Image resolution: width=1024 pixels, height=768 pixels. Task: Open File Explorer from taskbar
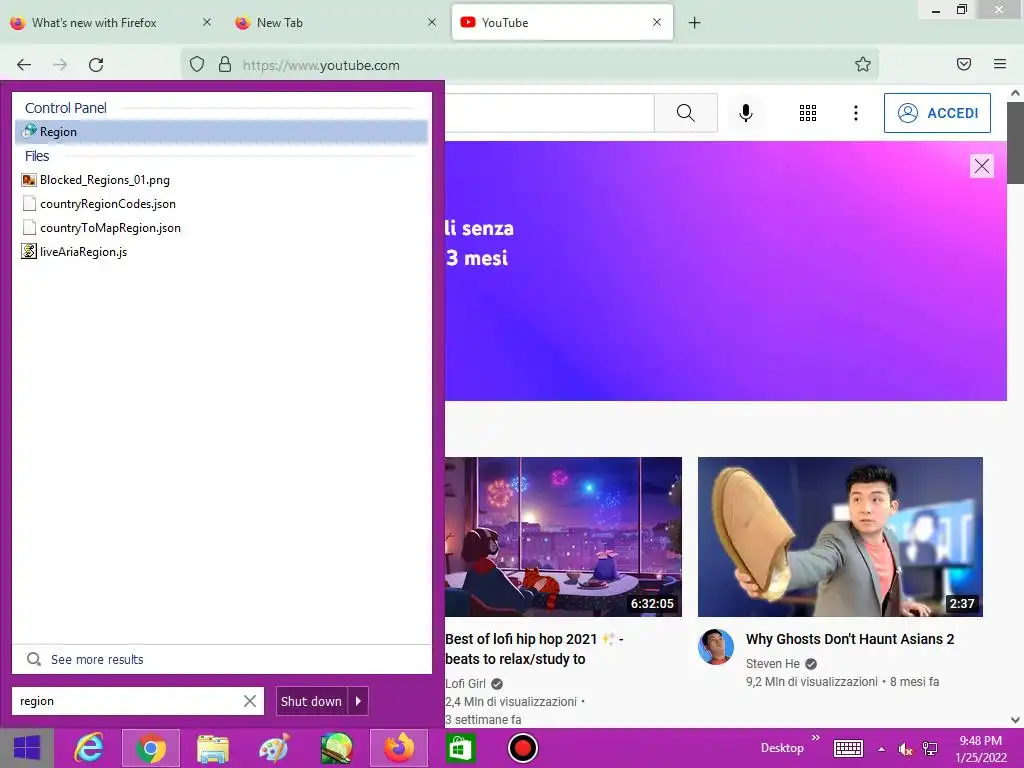pyautogui.click(x=213, y=748)
